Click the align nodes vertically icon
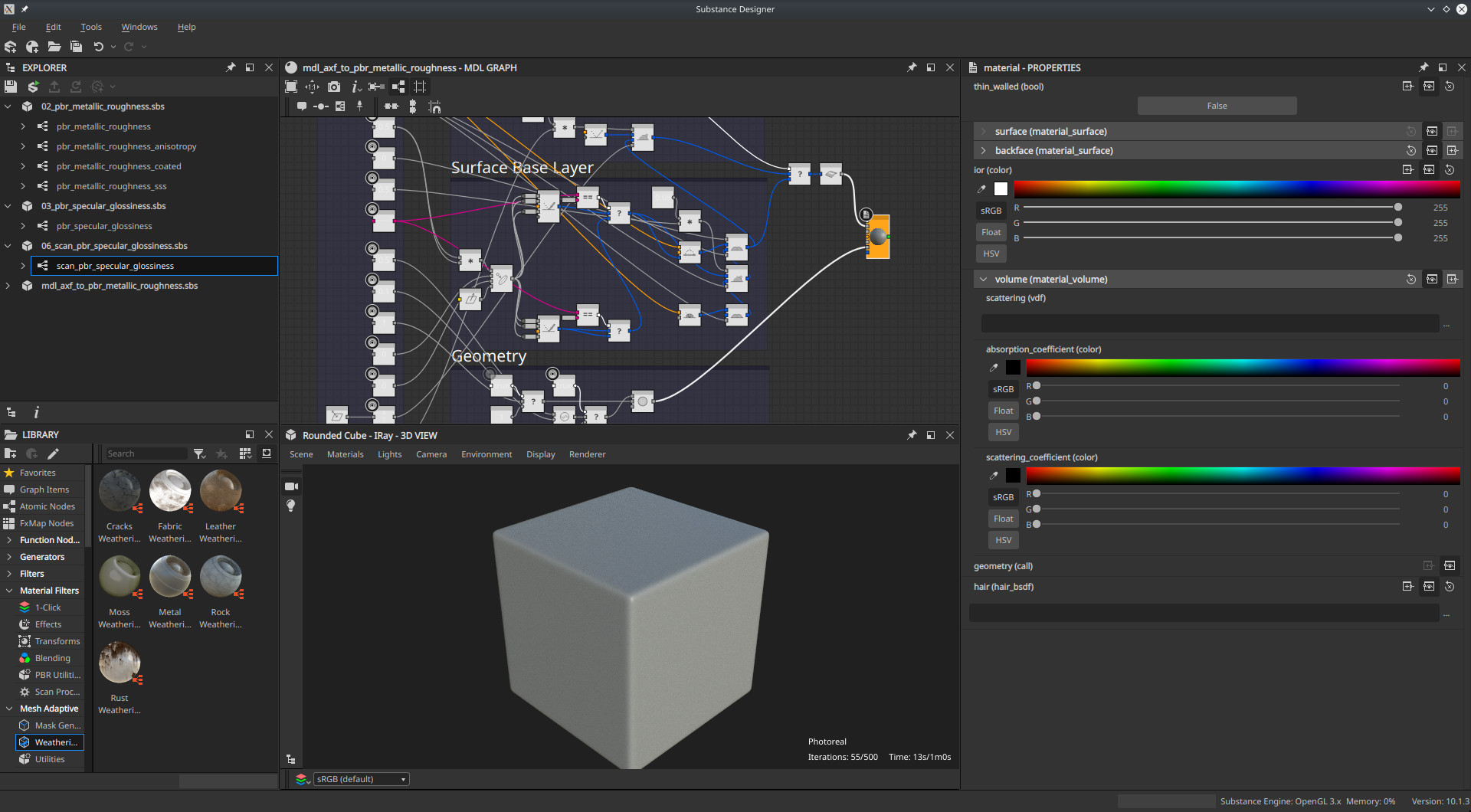 pyautogui.click(x=413, y=106)
